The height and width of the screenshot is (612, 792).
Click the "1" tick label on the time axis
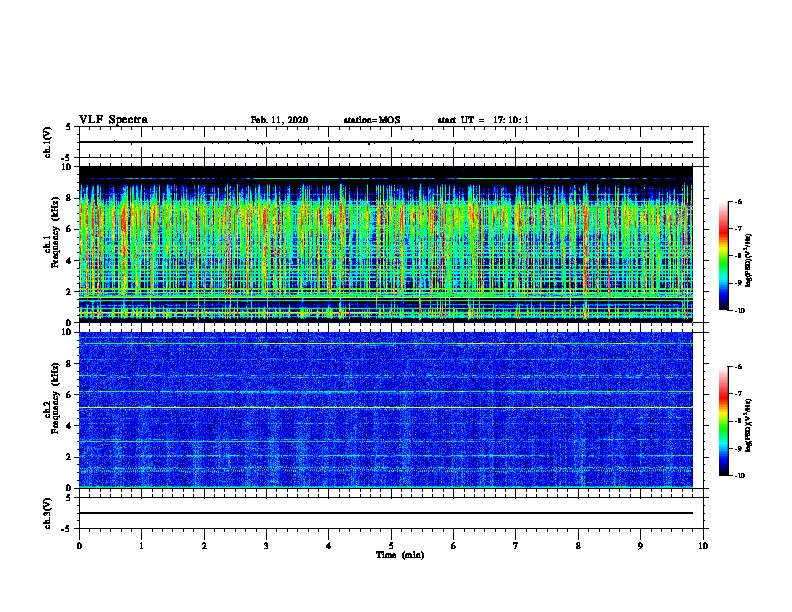[141, 546]
